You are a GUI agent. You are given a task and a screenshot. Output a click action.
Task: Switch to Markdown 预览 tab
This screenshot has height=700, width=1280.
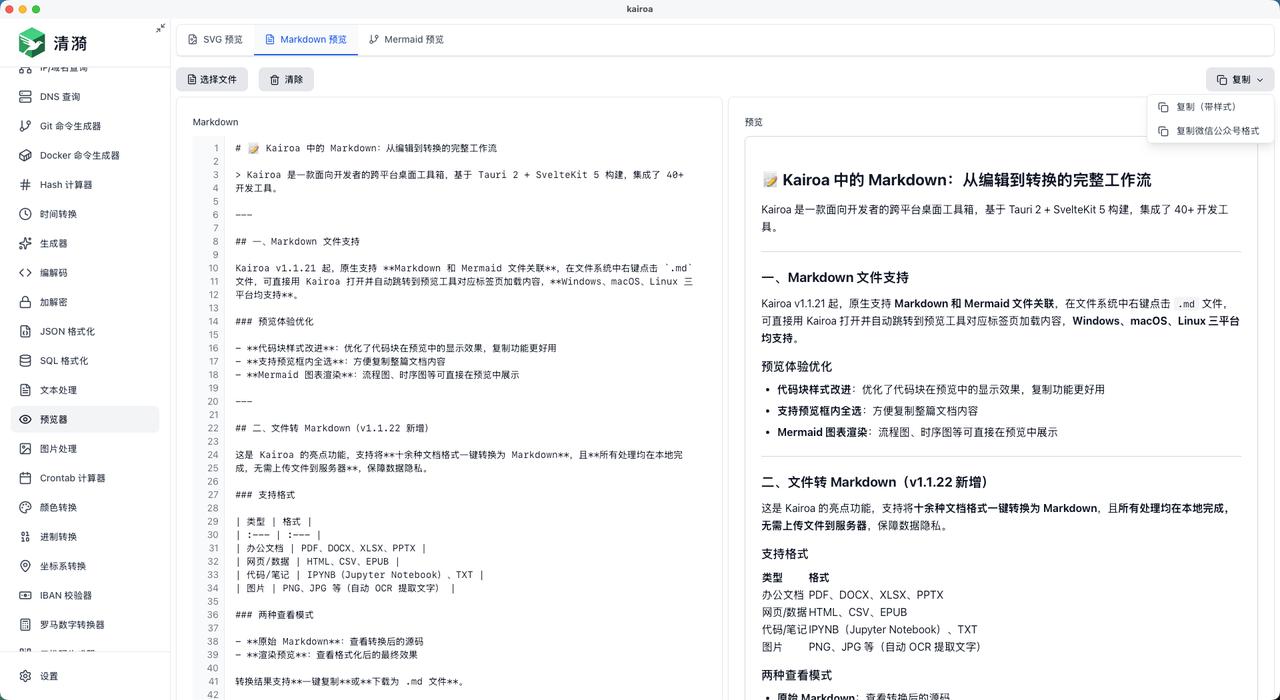coord(305,40)
